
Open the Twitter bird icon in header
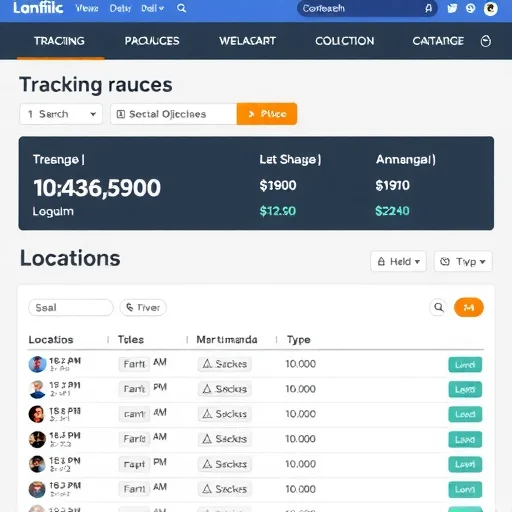(452, 8)
